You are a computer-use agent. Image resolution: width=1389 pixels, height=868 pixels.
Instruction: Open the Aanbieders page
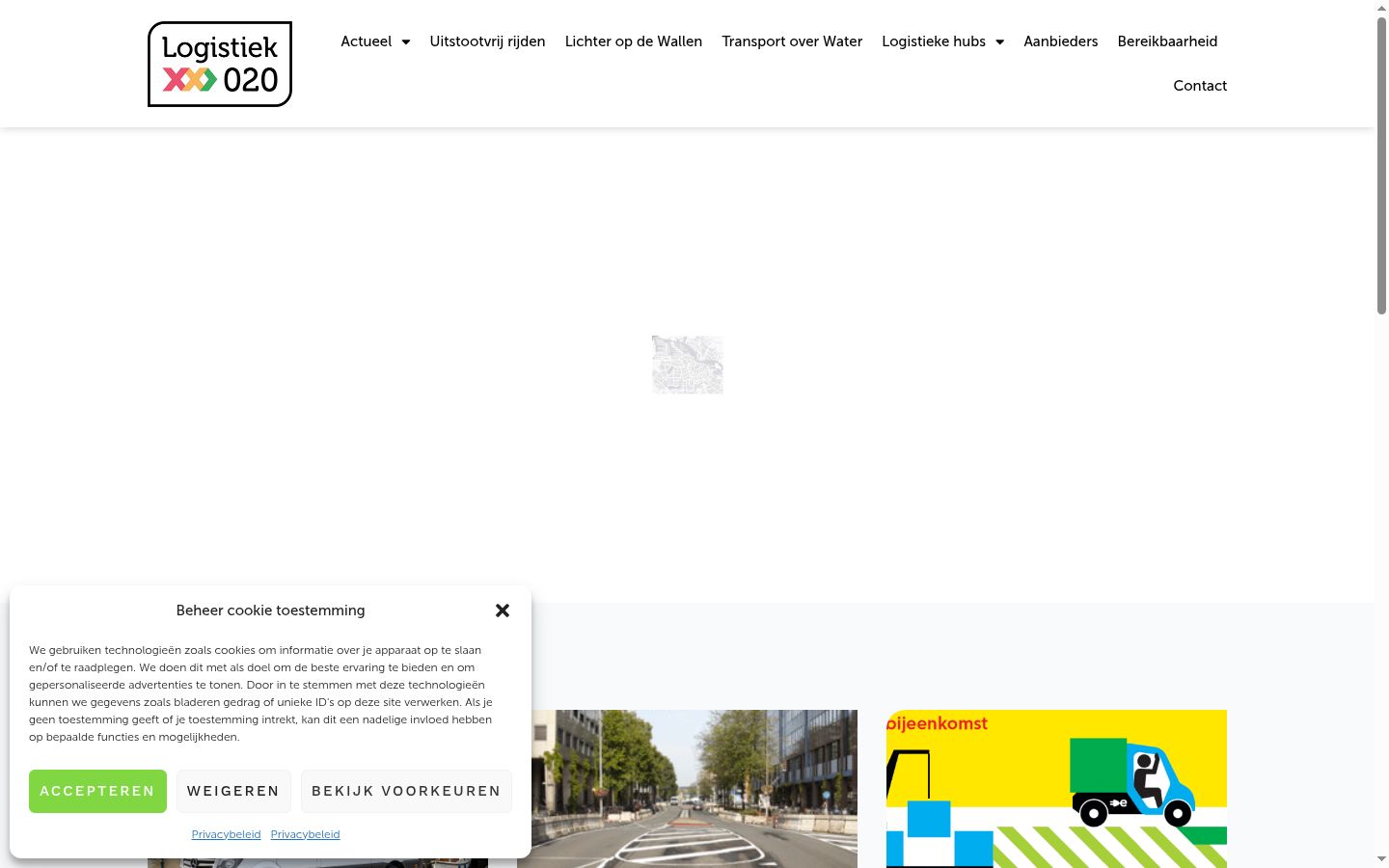coord(1061,41)
